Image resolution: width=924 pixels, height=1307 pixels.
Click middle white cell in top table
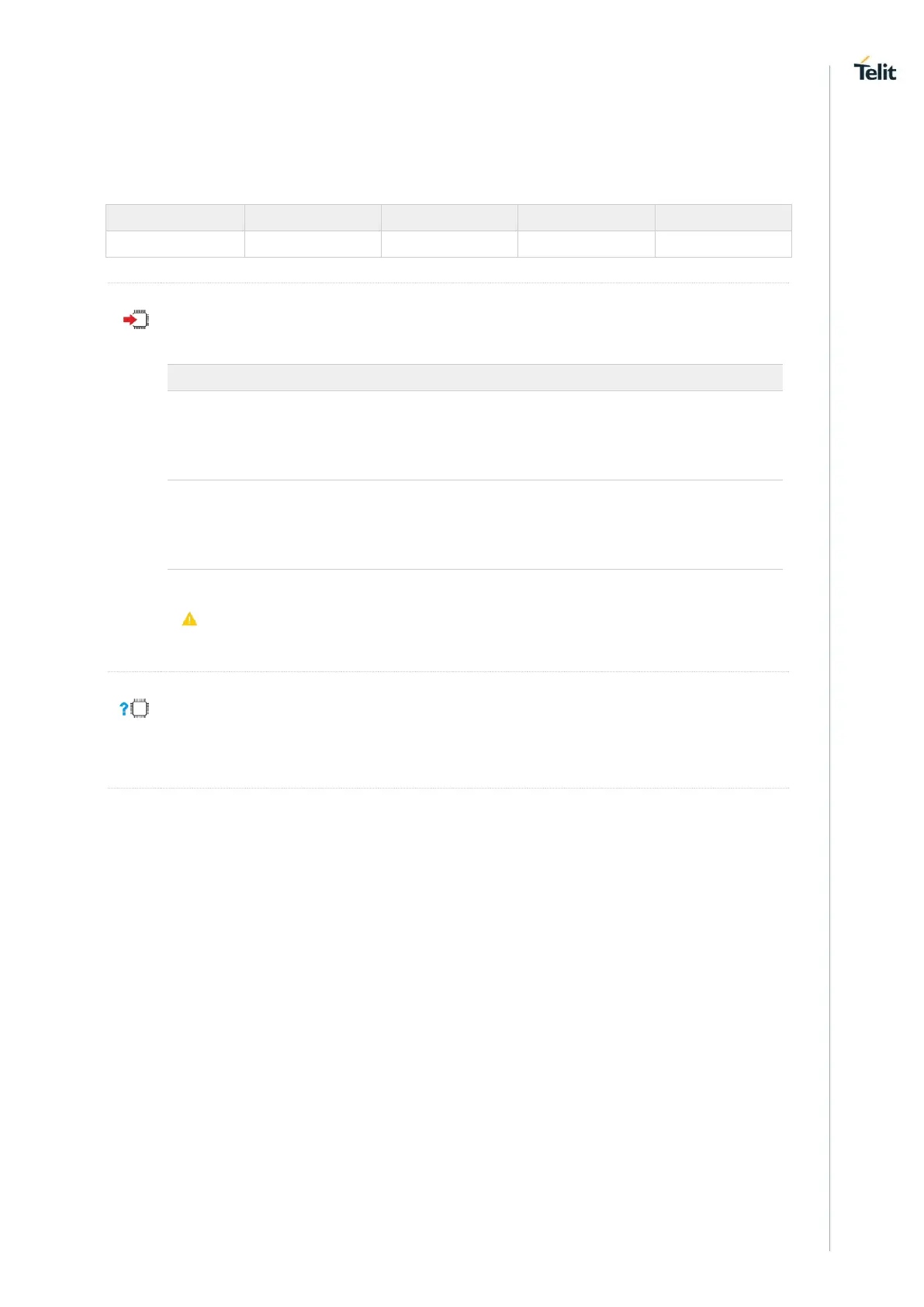[x=449, y=244]
